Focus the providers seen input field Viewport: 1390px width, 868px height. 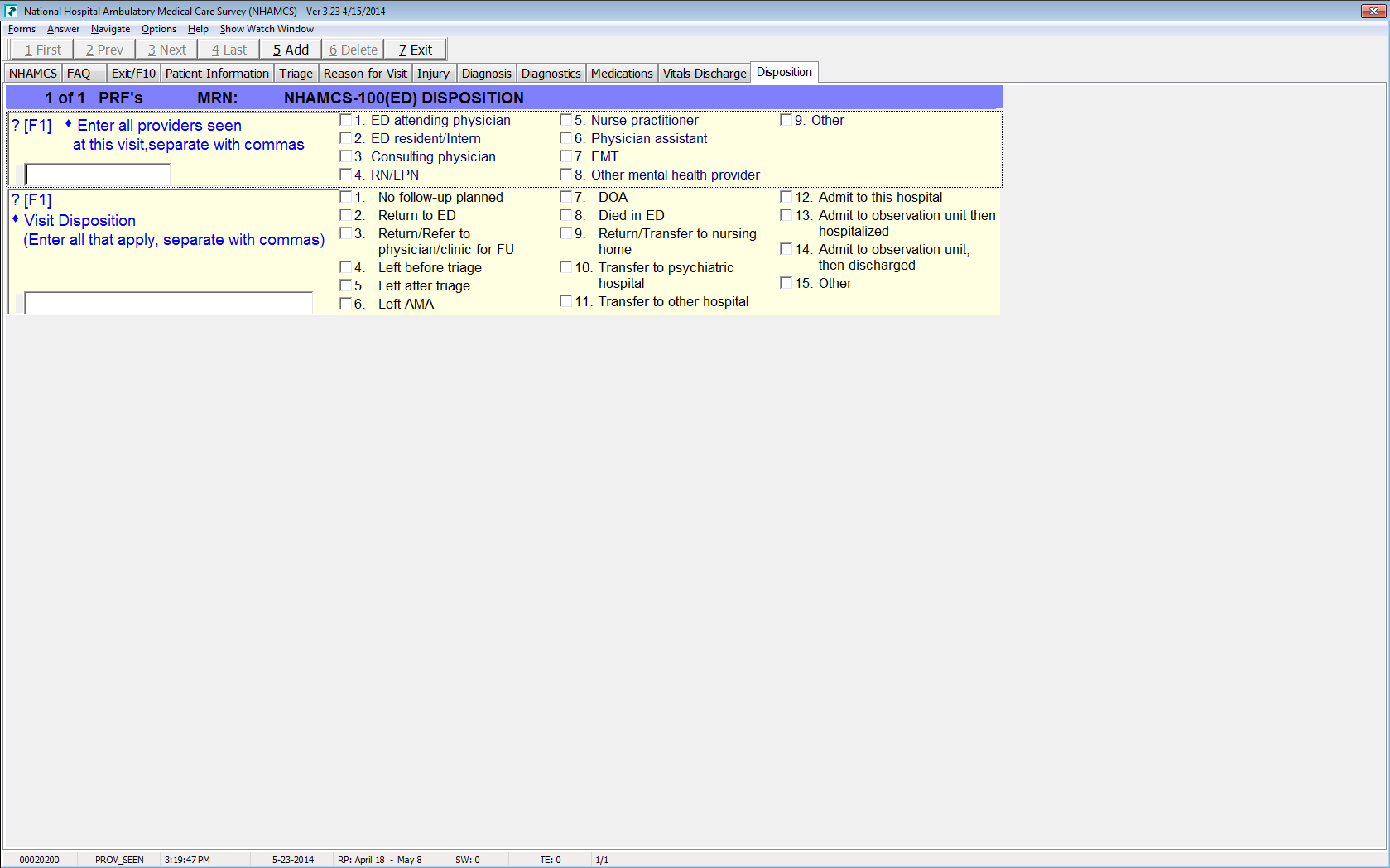coord(98,175)
